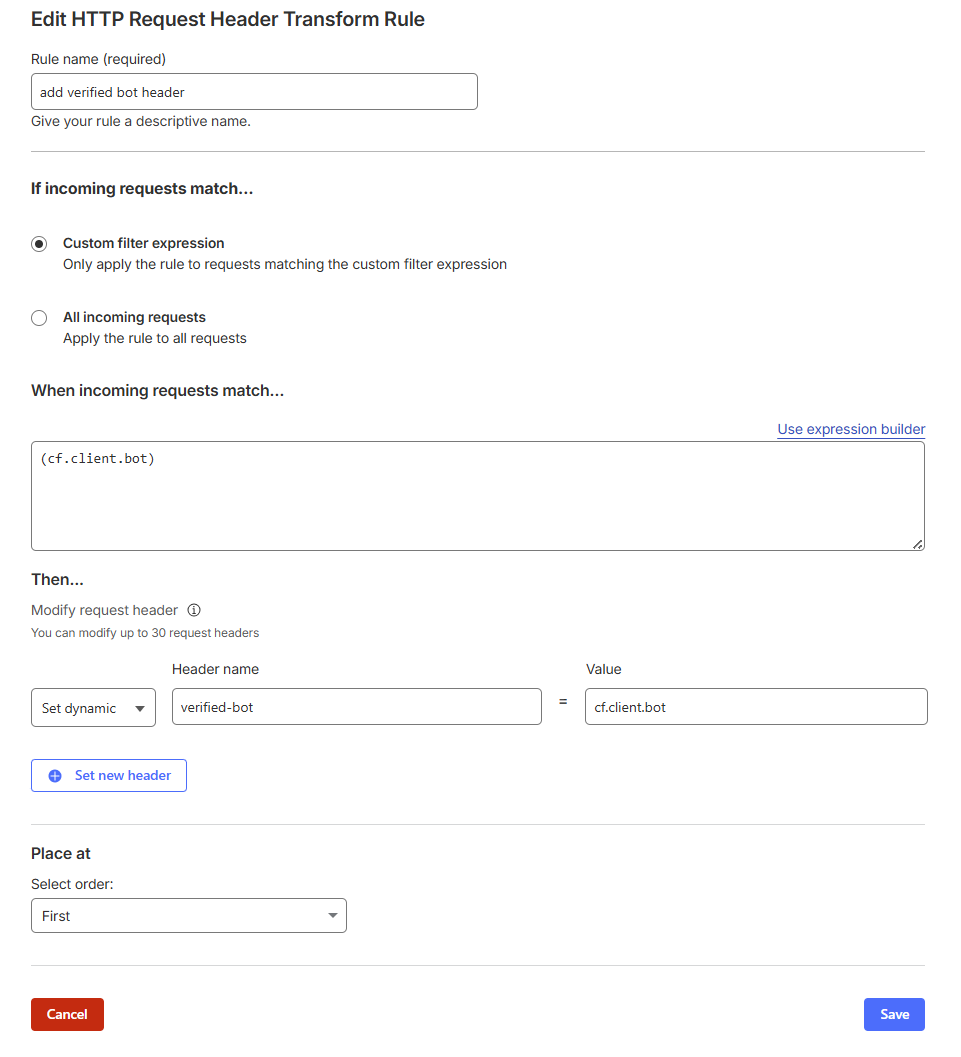
Task: Click the resize handle of the expression box
Action: point(917,543)
